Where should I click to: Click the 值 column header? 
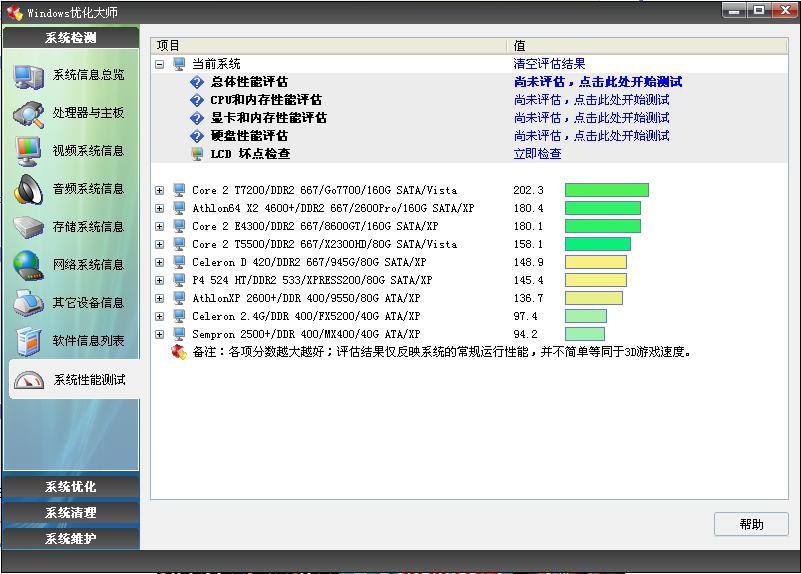click(x=648, y=45)
